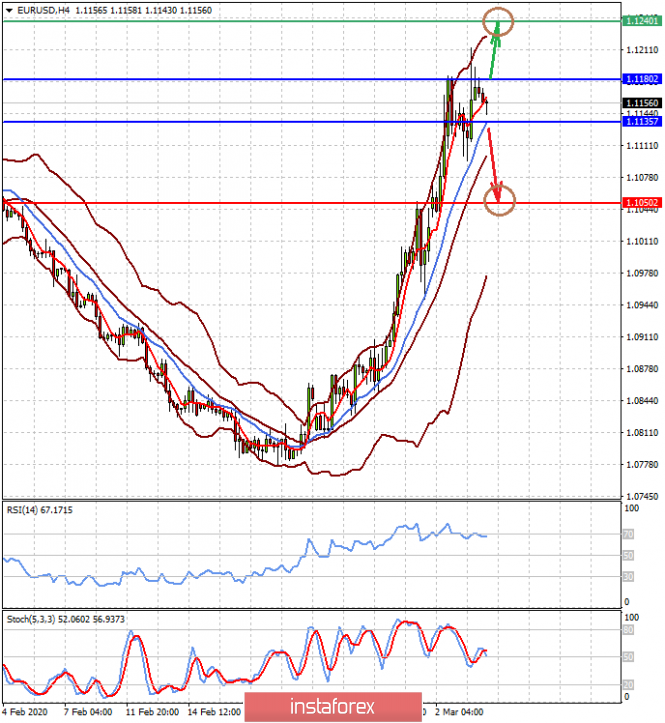Select the 1.12110 price axis value
The width and height of the screenshot is (665, 723).
[642, 50]
